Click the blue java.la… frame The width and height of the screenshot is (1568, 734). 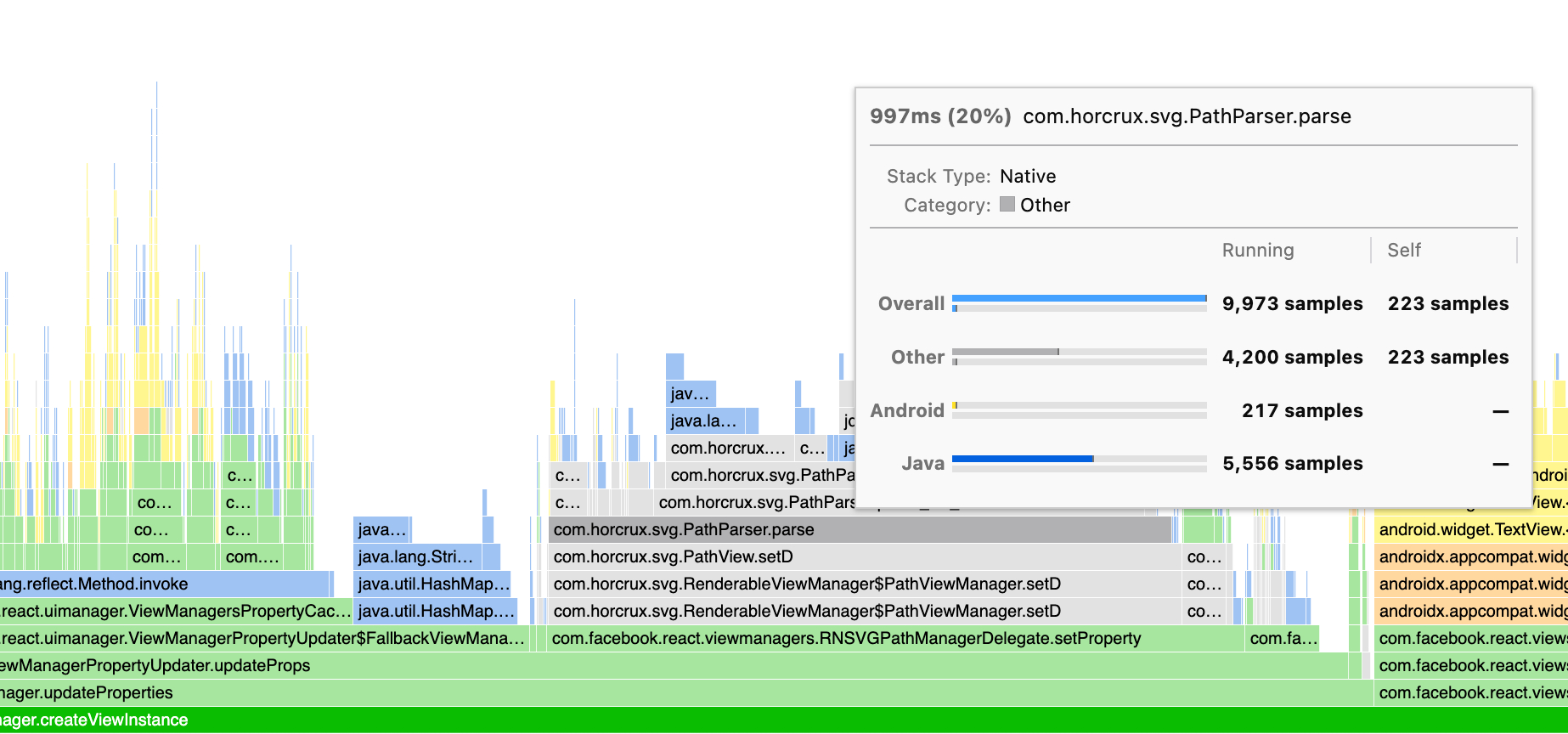point(703,421)
